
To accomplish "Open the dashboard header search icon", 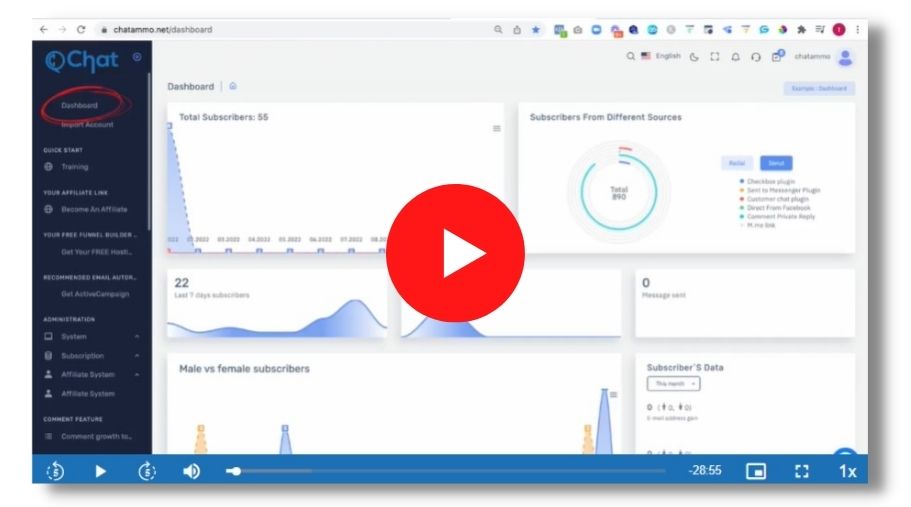I will coord(630,56).
